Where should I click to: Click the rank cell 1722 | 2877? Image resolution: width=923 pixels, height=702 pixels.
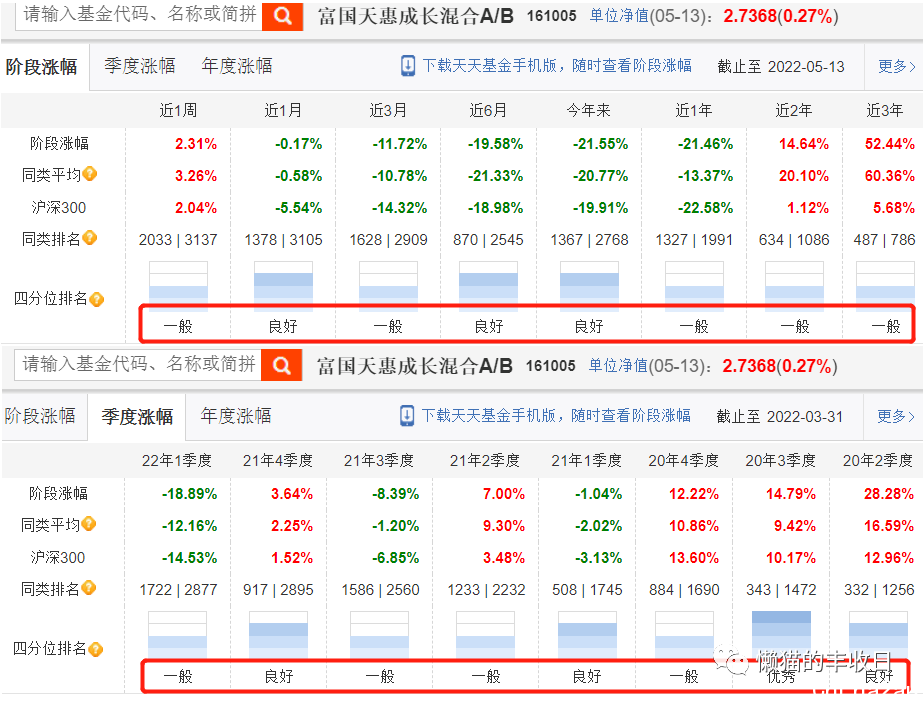point(178,590)
